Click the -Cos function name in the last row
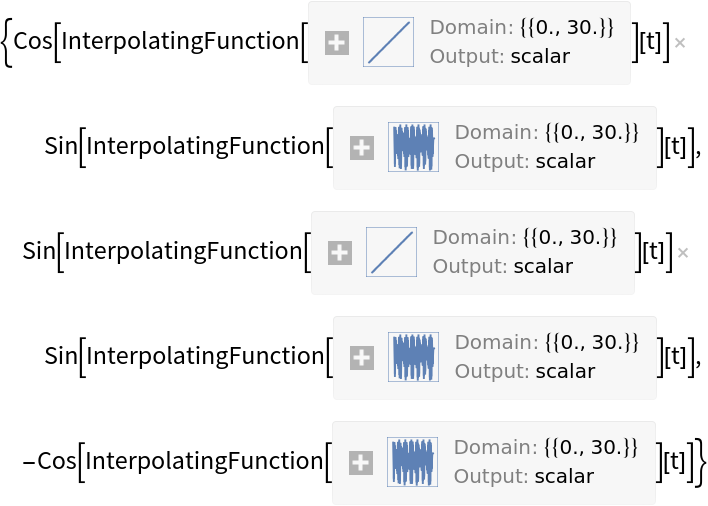The image size is (708, 506). (x=50, y=462)
